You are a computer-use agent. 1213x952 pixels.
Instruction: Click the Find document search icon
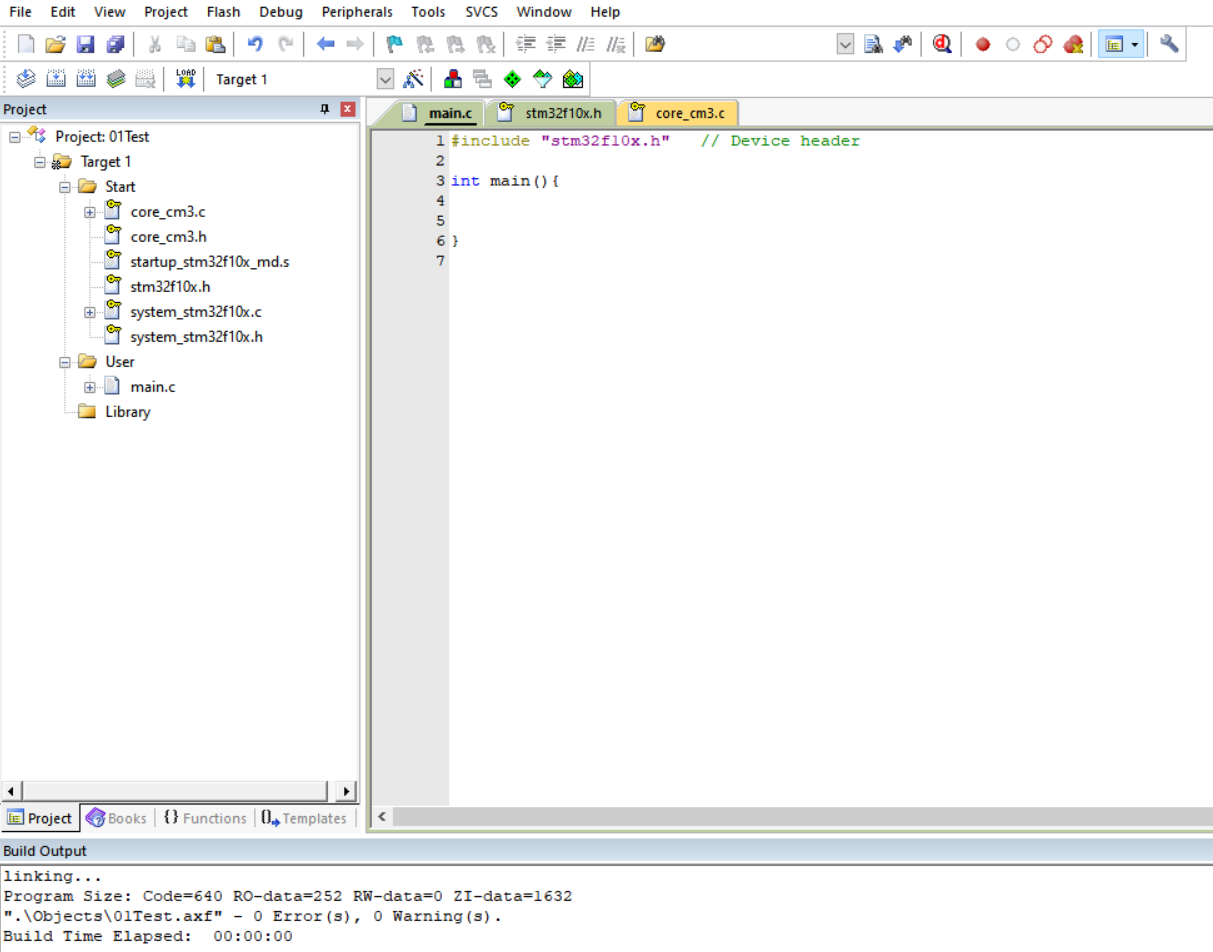coord(873,44)
